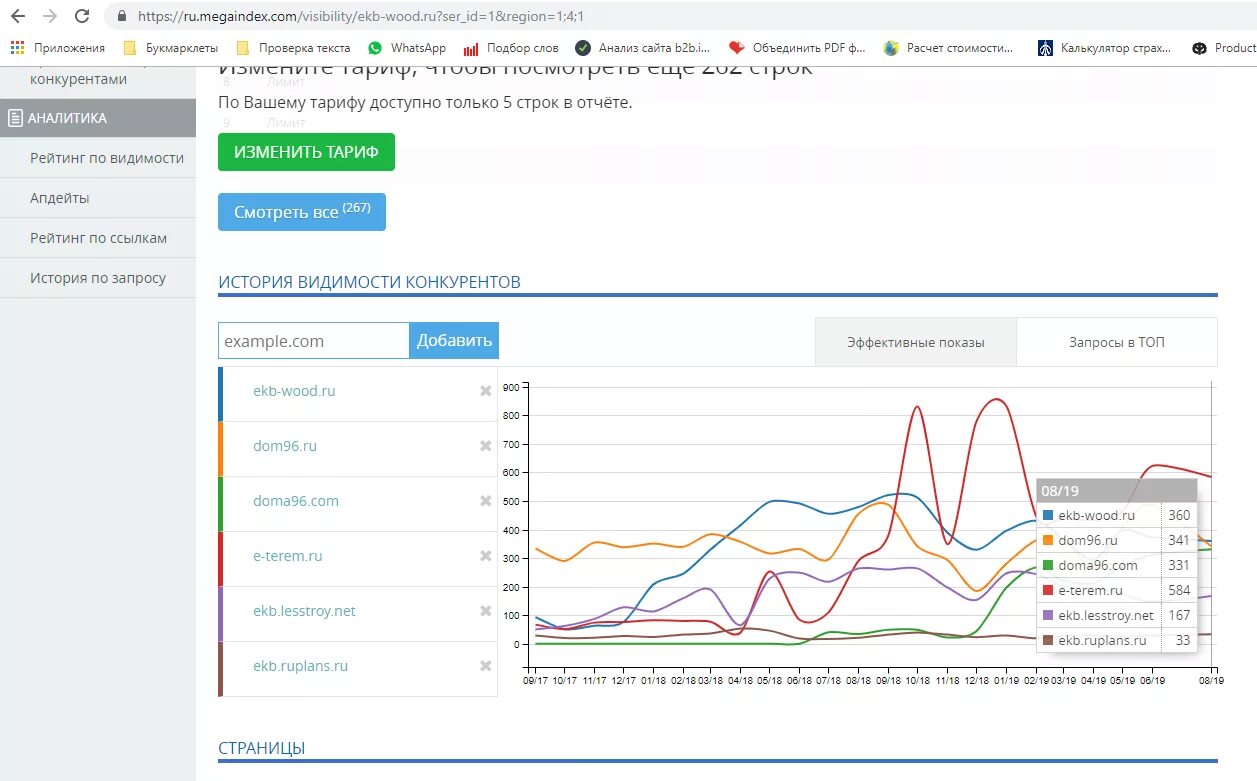The width and height of the screenshot is (1257, 781).
Task: Click the 08/19 x-axis label
Action: pos(1213,680)
